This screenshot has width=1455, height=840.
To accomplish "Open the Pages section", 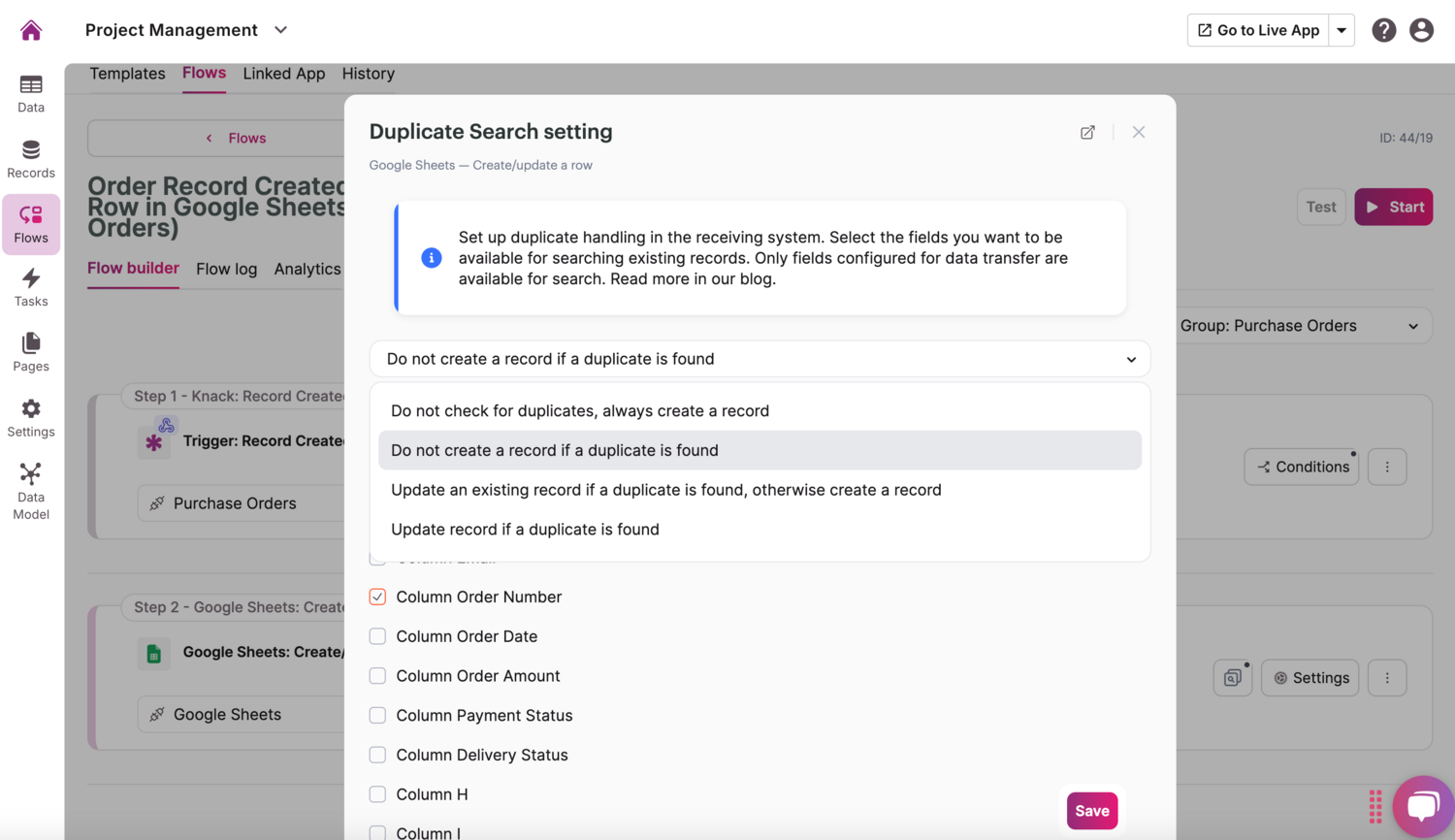I will coord(30,351).
